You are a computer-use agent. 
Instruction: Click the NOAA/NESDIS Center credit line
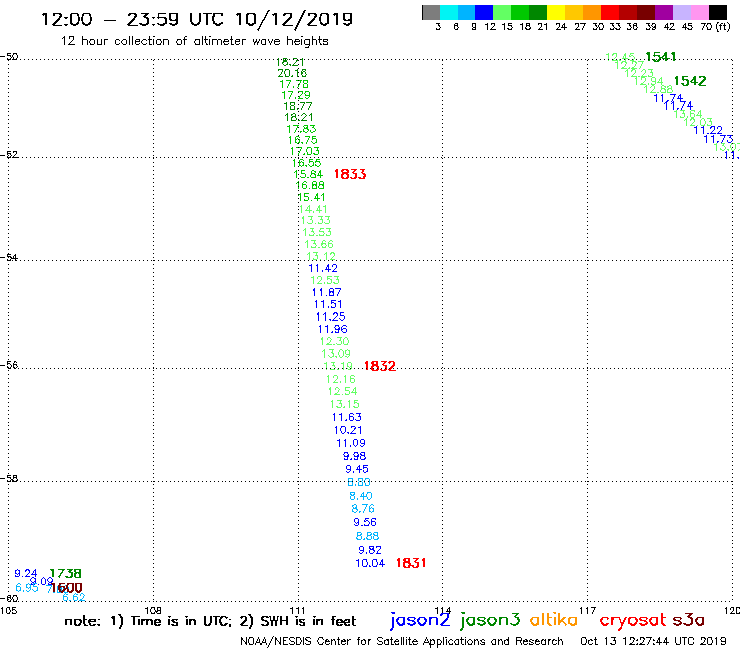[402, 642]
